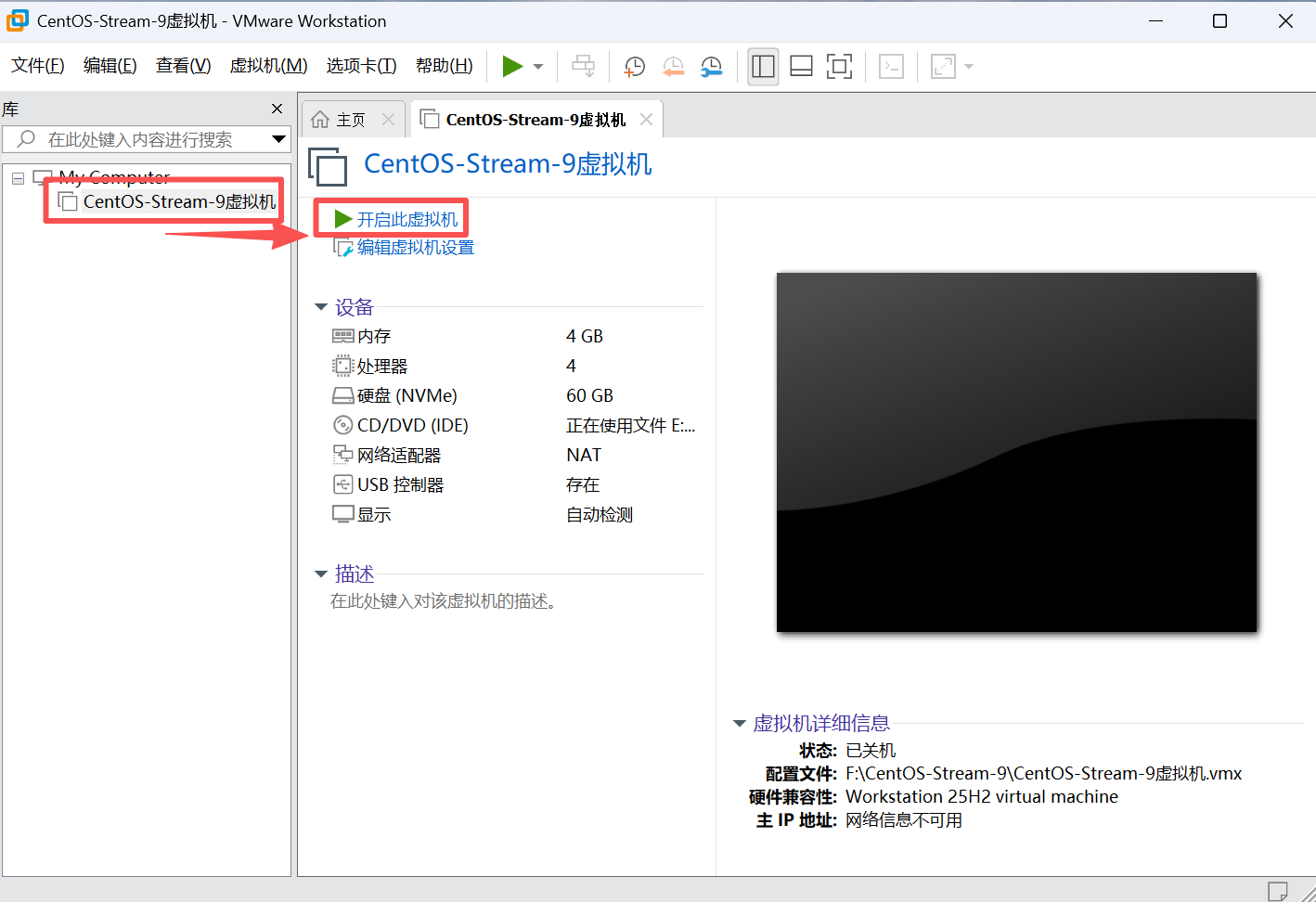Viewport: 1316px width, 902px height.
Task: Click the NAT network value
Action: click(584, 455)
